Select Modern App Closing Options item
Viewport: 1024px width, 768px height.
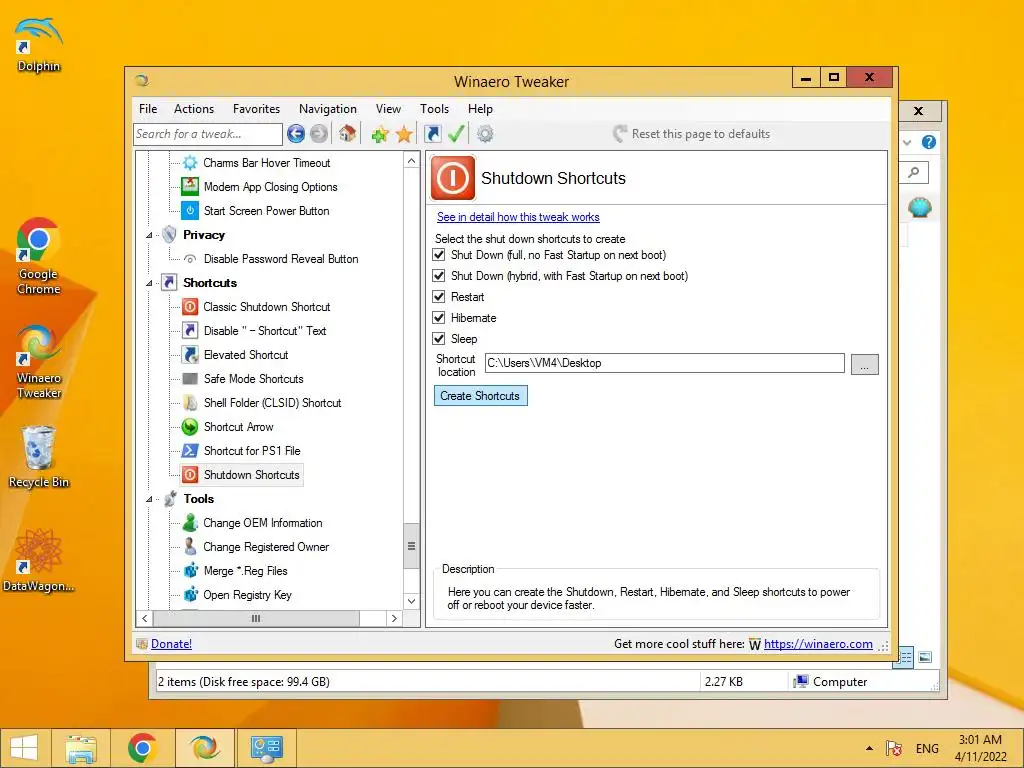(x=270, y=187)
